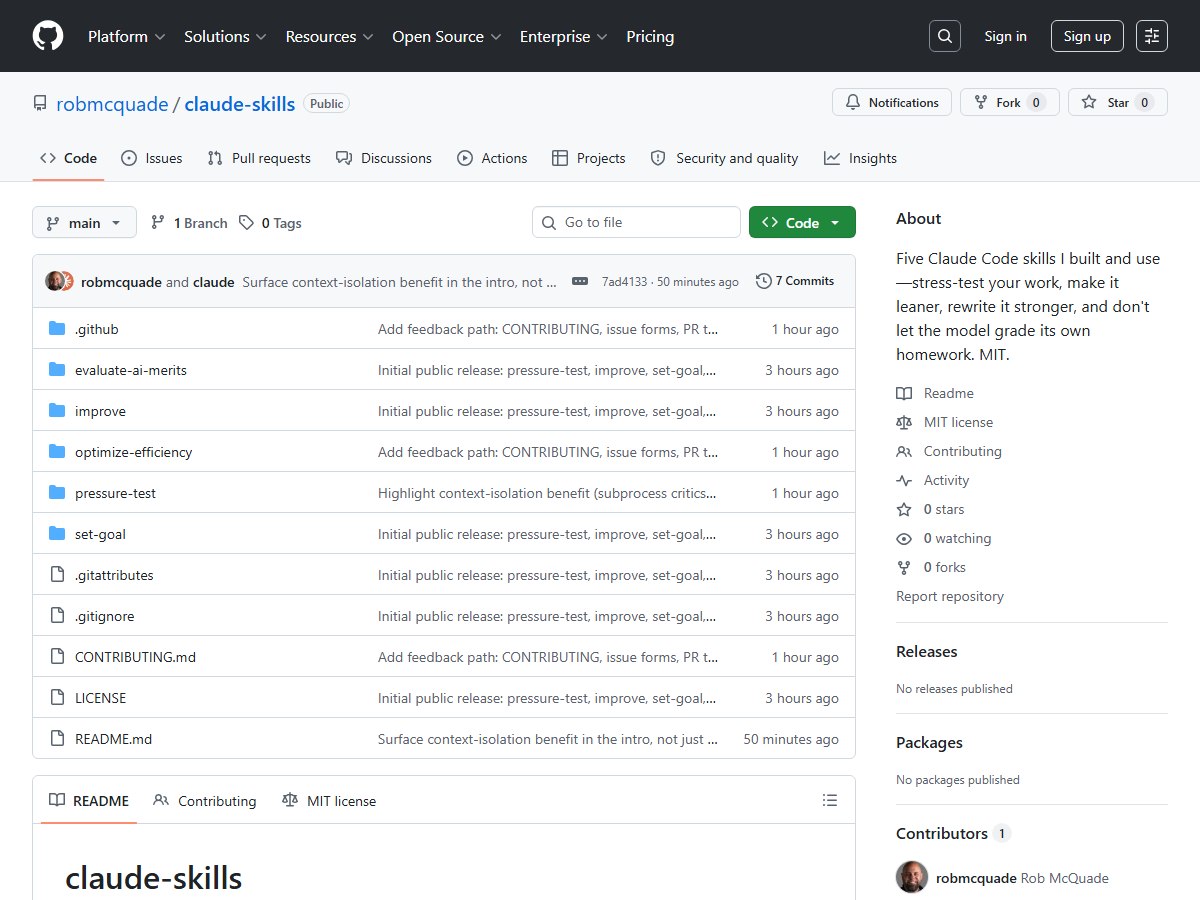Click the claude-skills repository name link
The height and width of the screenshot is (900, 1200).
tap(240, 104)
